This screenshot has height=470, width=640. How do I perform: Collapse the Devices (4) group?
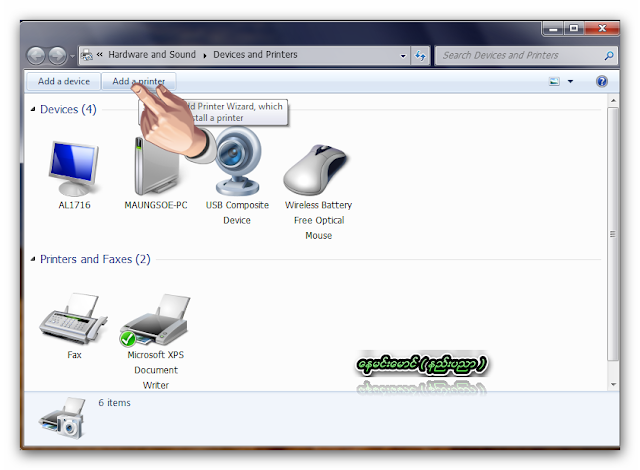pos(33,109)
